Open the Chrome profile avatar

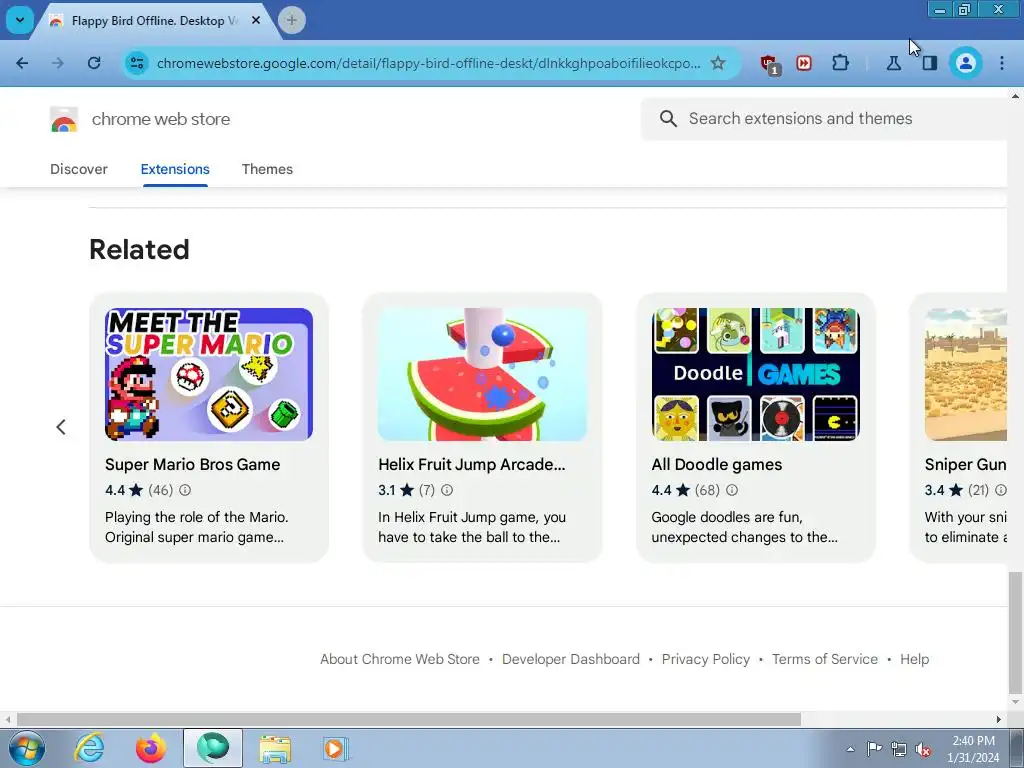pyautogui.click(x=965, y=63)
